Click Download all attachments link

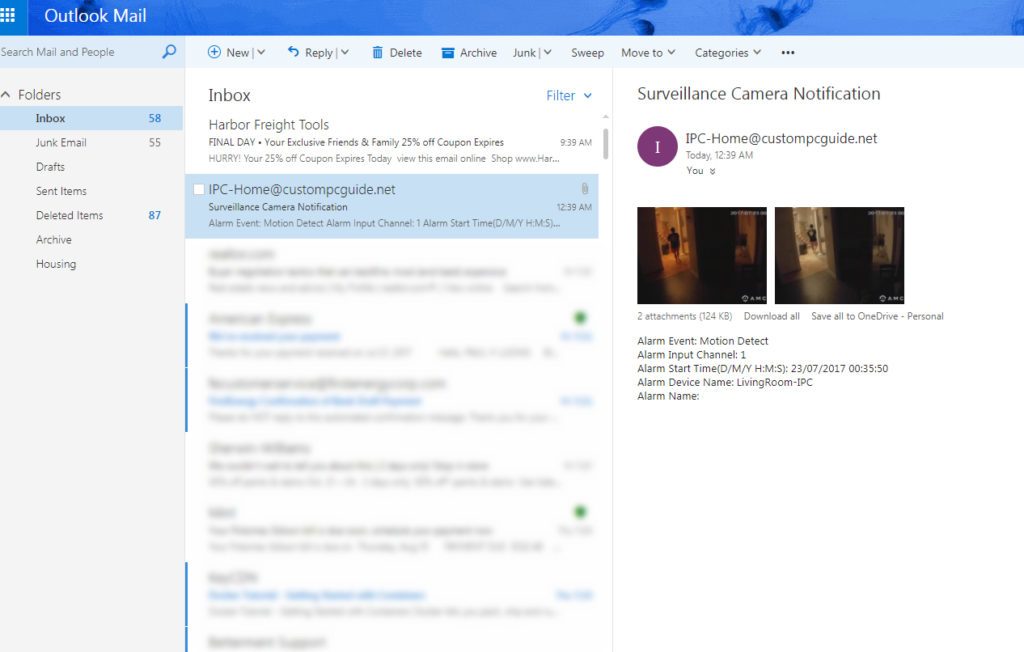click(x=771, y=316)
